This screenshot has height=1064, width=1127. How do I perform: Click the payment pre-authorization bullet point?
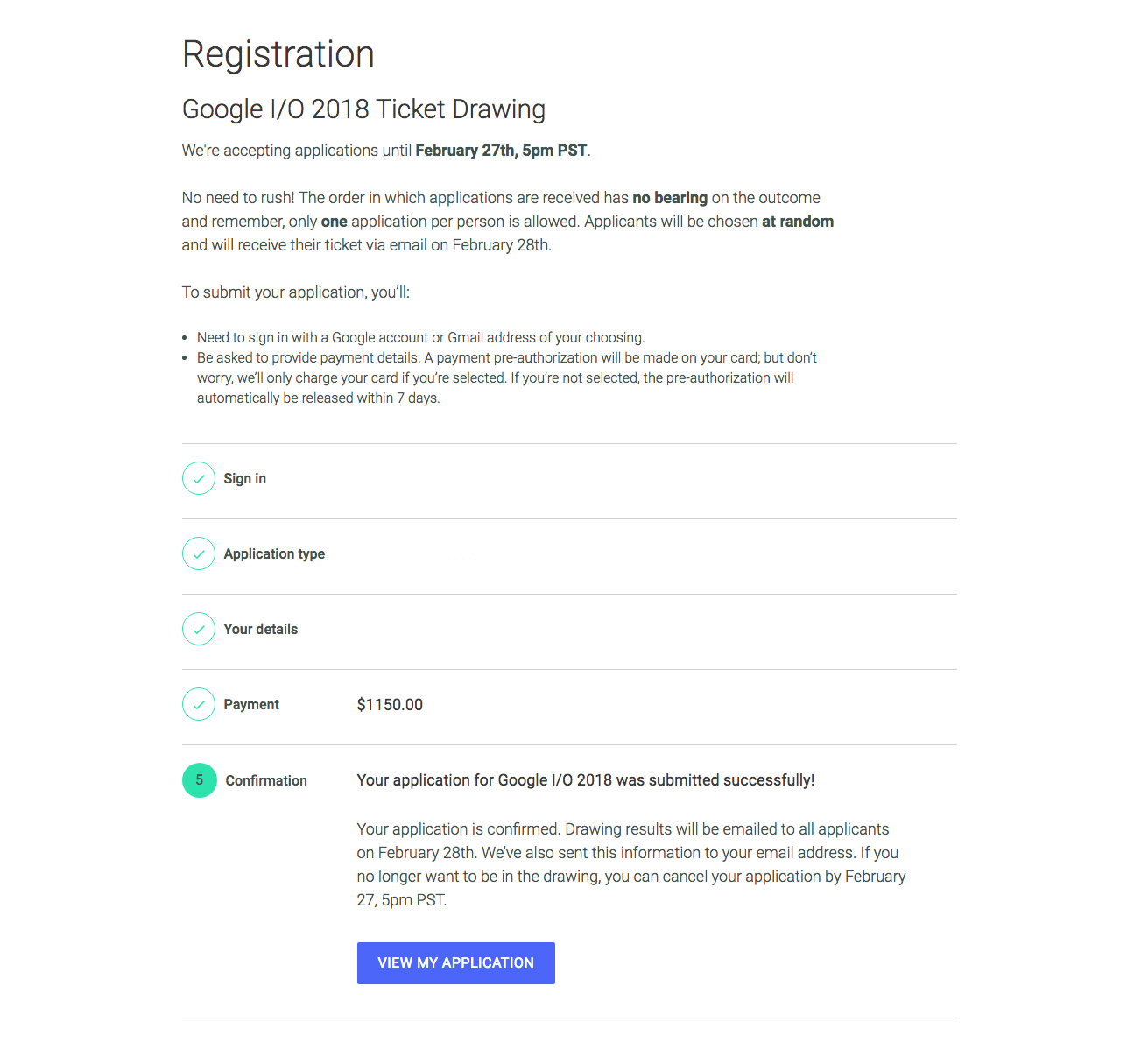(x=506, y=377)
